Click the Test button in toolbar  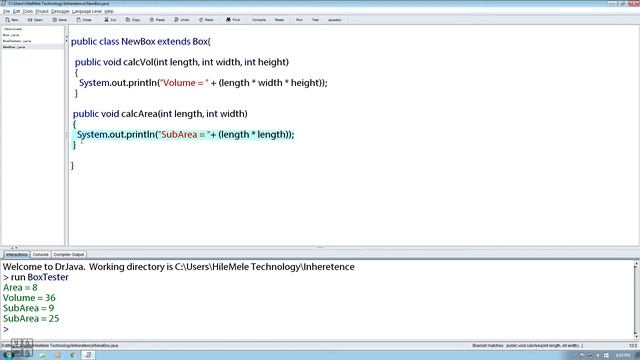[x=315, y=20]
